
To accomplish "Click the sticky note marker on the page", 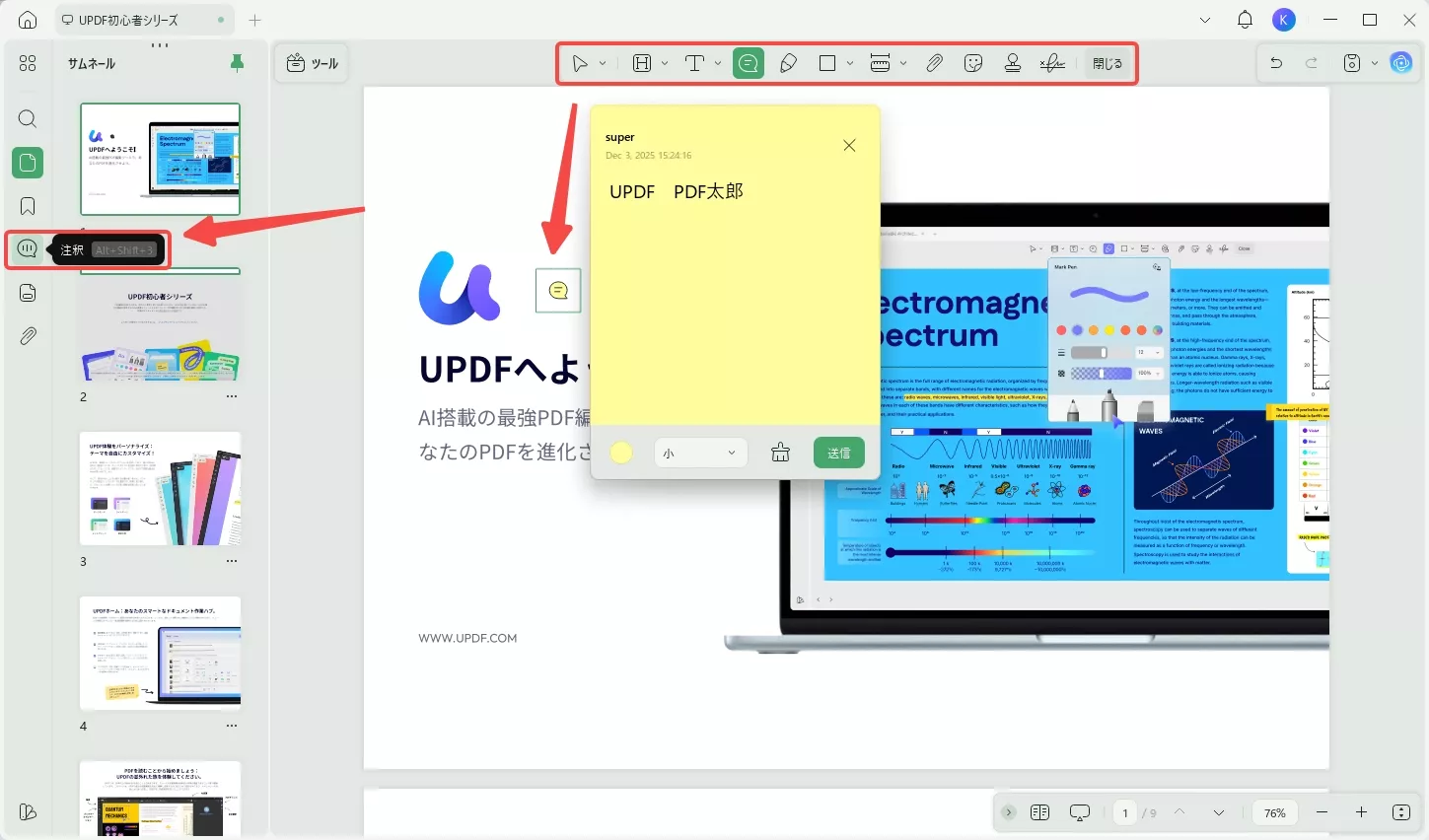I will coord(558,290).
